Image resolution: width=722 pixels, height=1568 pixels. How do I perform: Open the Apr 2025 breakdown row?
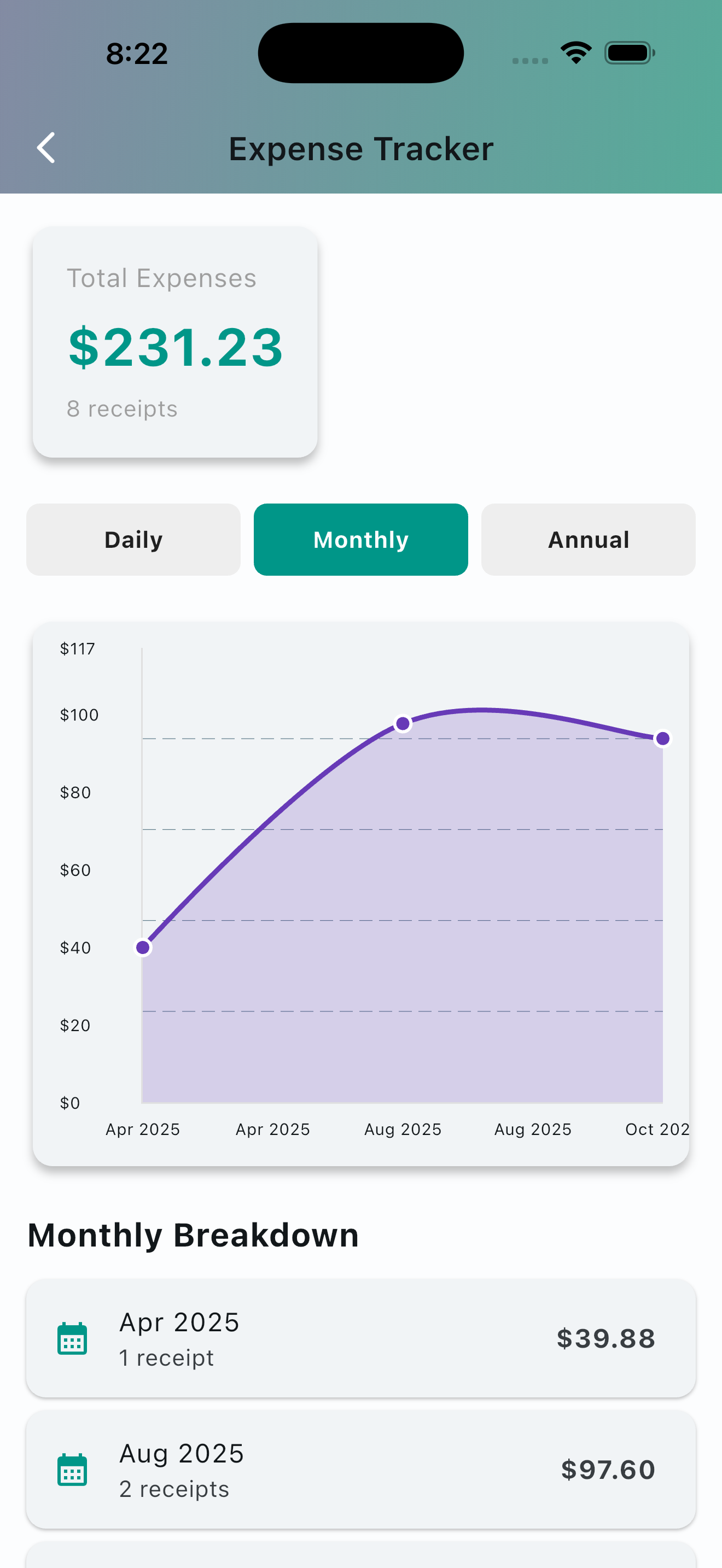coord(360,1338)
